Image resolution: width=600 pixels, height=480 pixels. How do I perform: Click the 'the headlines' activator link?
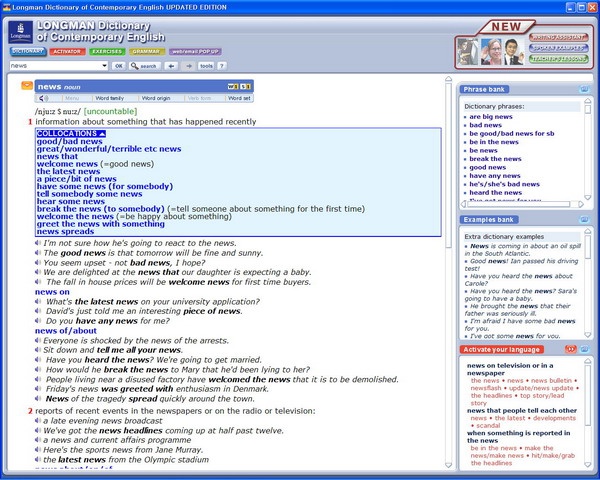pos(491,395)
